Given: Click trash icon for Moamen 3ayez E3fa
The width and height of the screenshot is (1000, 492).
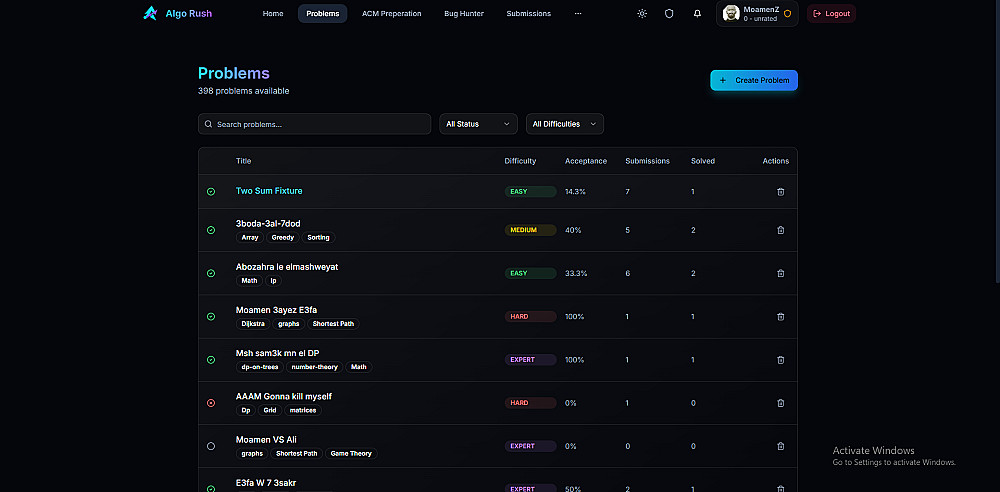Looking at the screenshot, I should 781,317.
